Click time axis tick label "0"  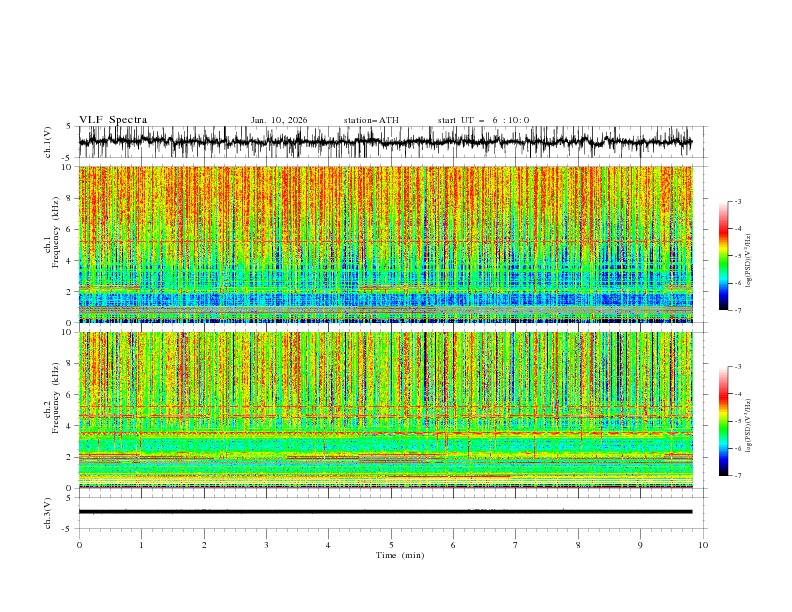click(x=79, y=545)
